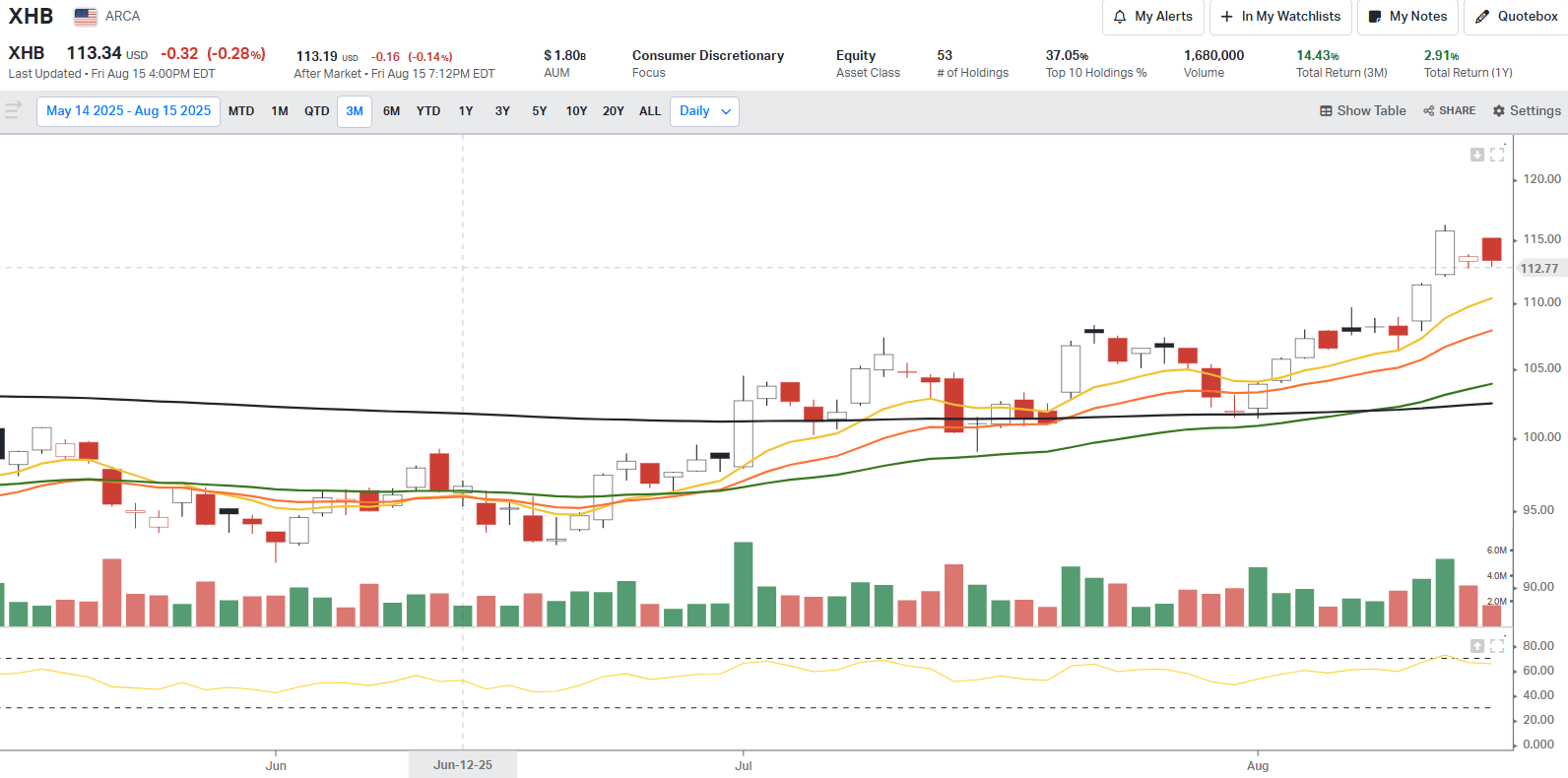
Task: Select the 3M time range
Action: tap(355, 111)
